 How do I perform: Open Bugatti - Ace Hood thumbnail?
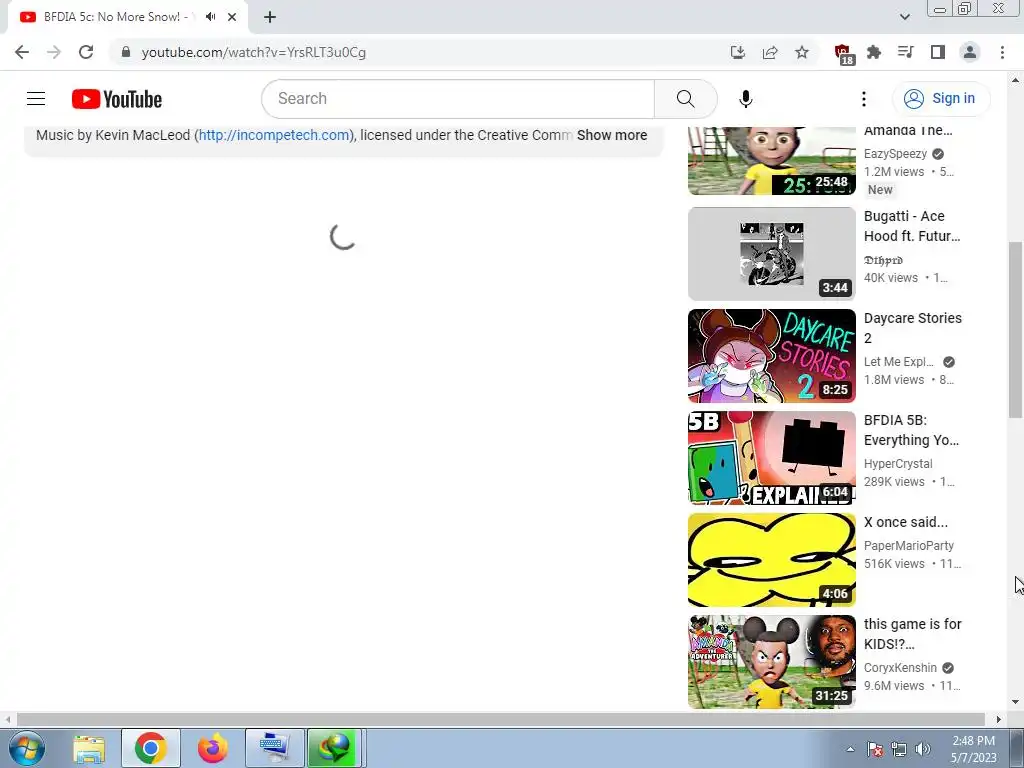(771, 253)
